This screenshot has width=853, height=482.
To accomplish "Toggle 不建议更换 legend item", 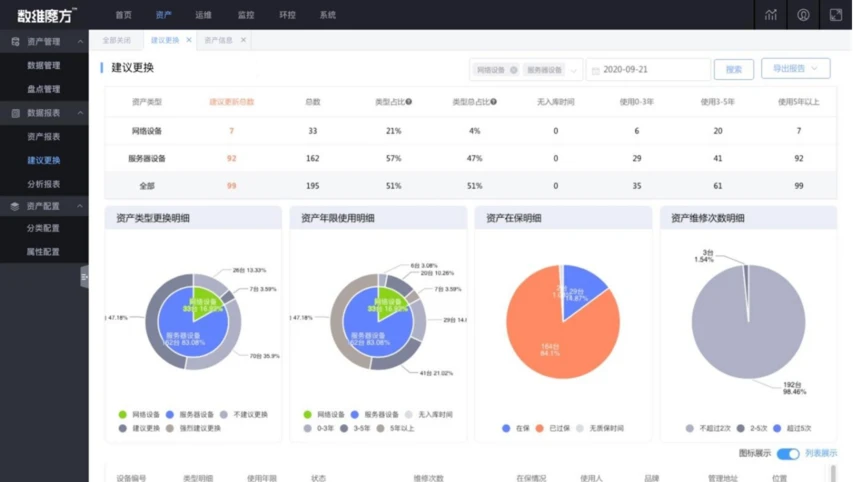I will 244,415.
